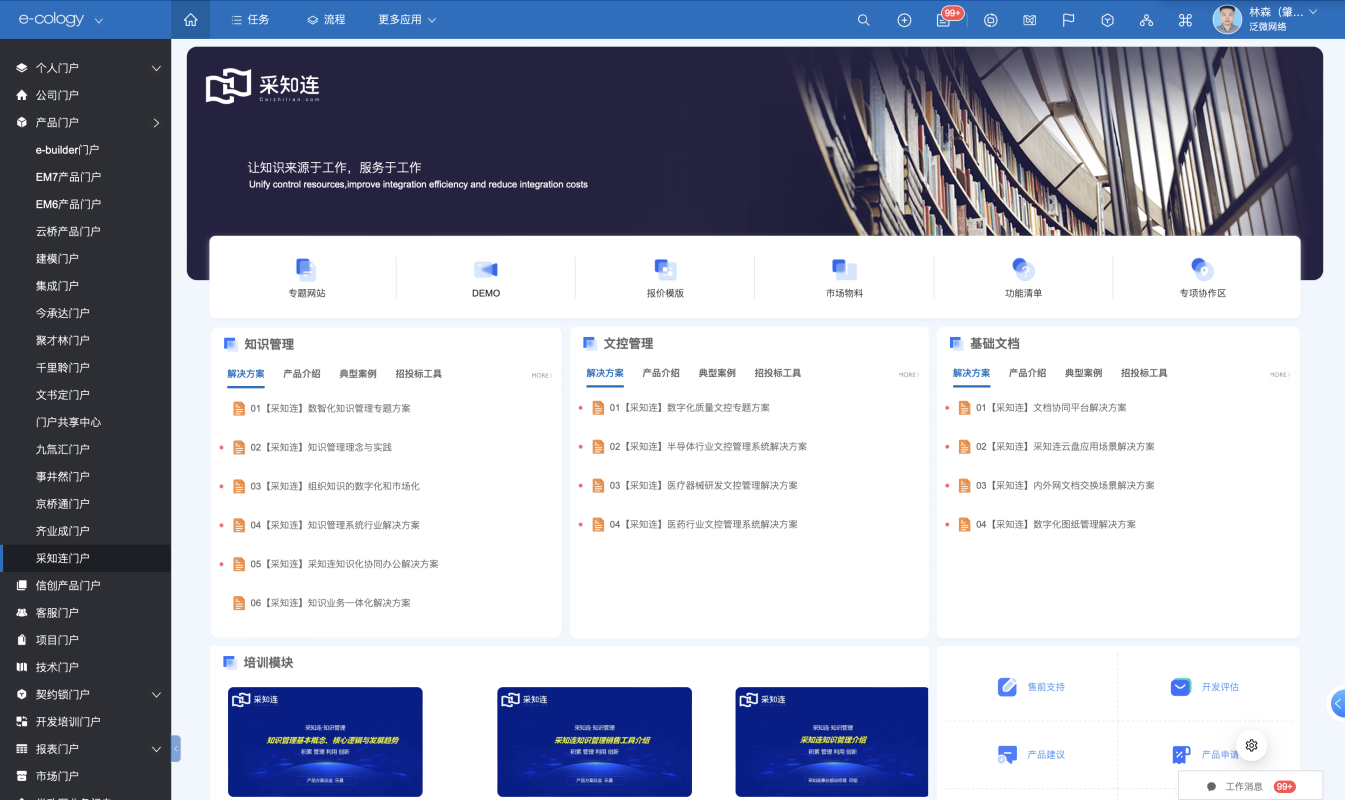The width and height of the screenshot is (1345, 800).
Task: Open the first training video thumbnail
Action: pyautogui.click(x=325, y=741)
